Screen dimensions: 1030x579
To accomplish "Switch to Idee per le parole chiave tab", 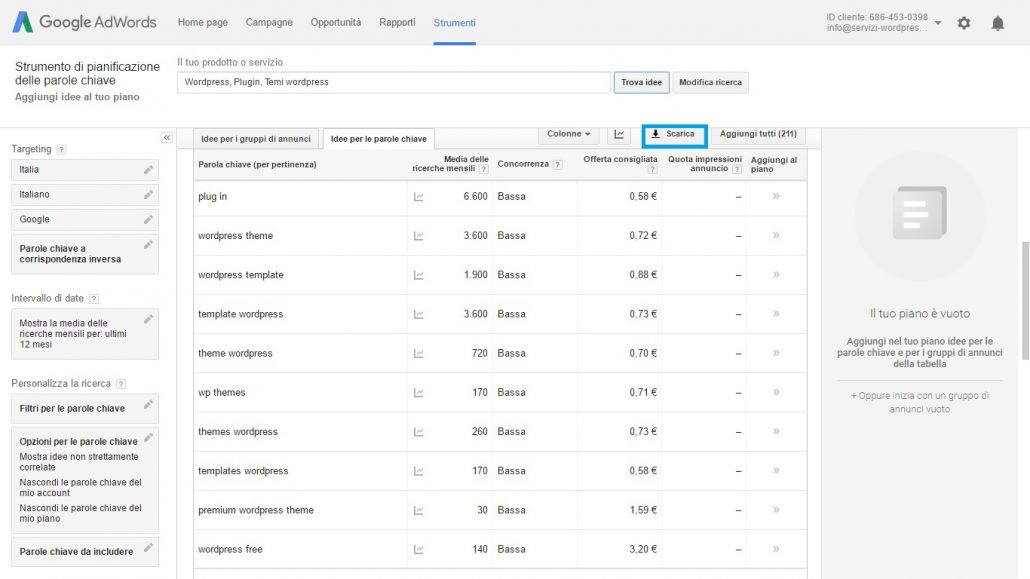I will (x=378, y=139).
